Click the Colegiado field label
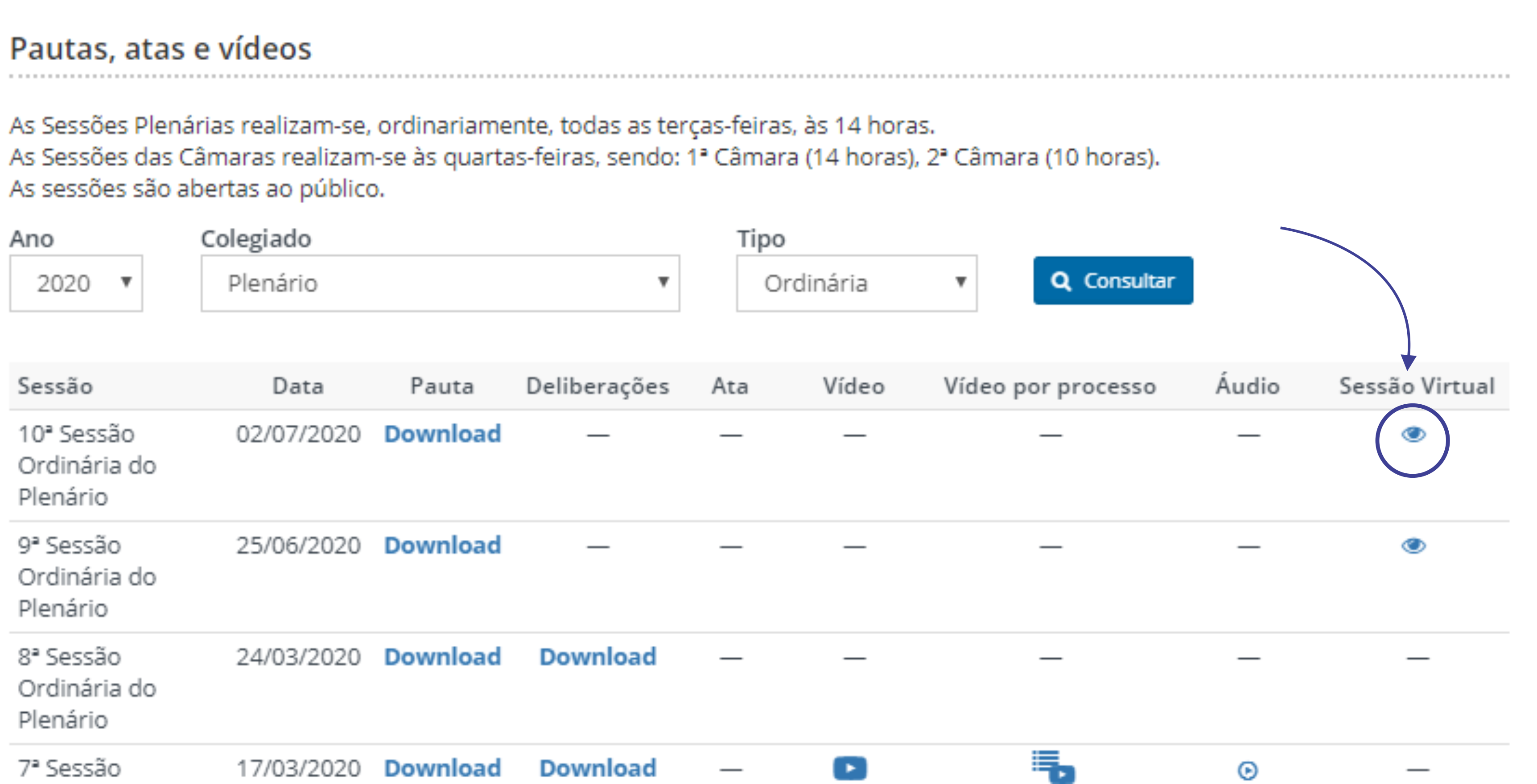Viewport: 1537px width, 784px height. [x=256, y=239]
